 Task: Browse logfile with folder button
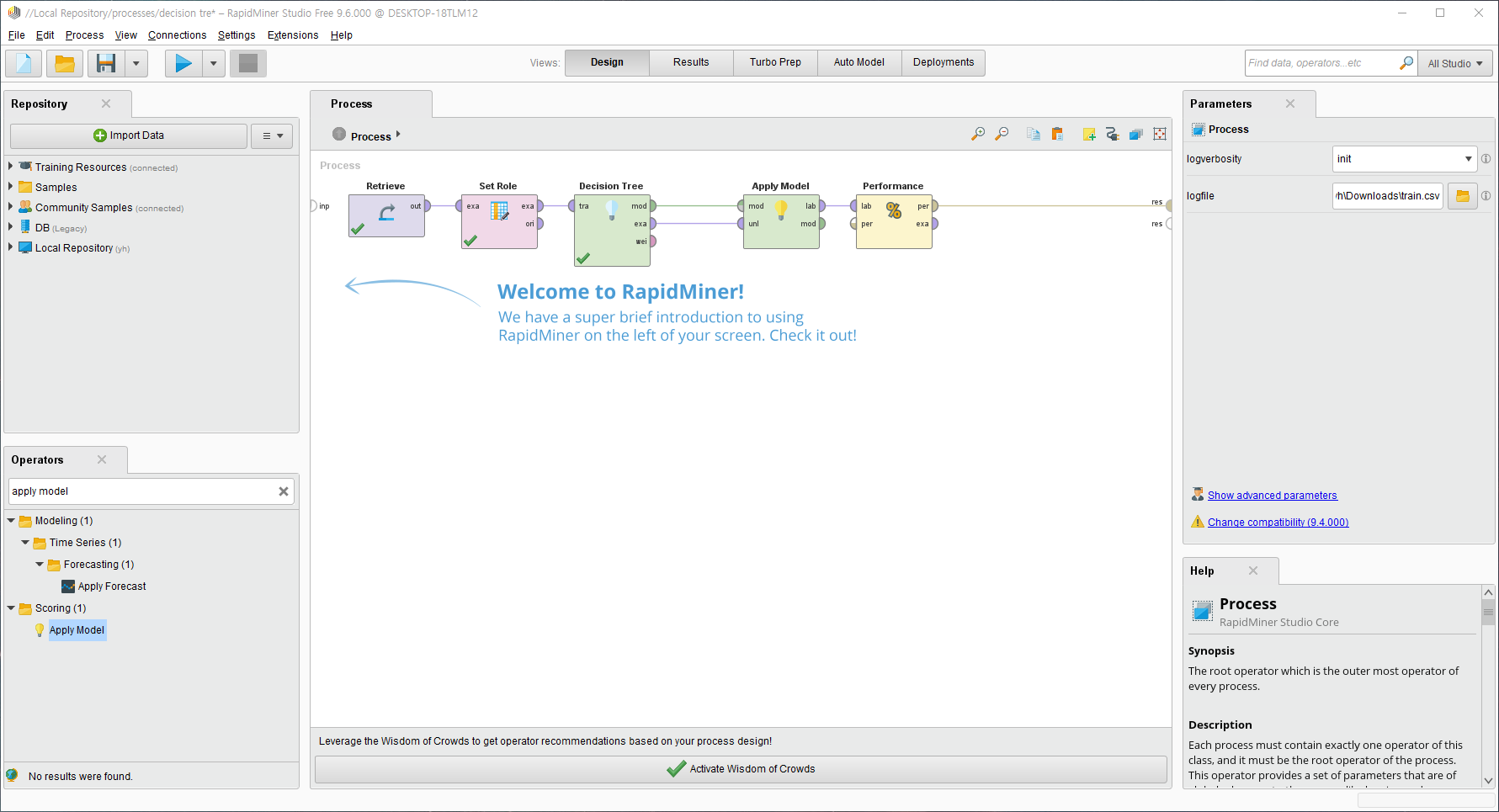click(x=1463, y=196)
